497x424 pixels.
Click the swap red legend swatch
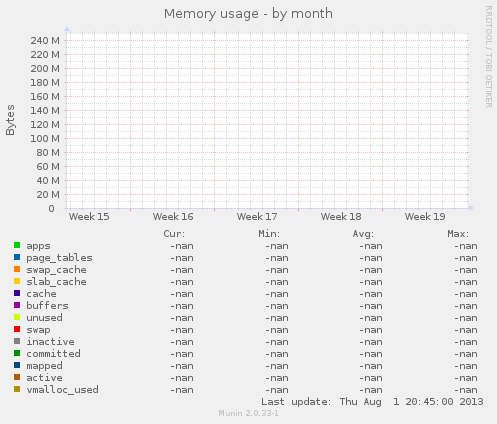[x=17, y=329]
